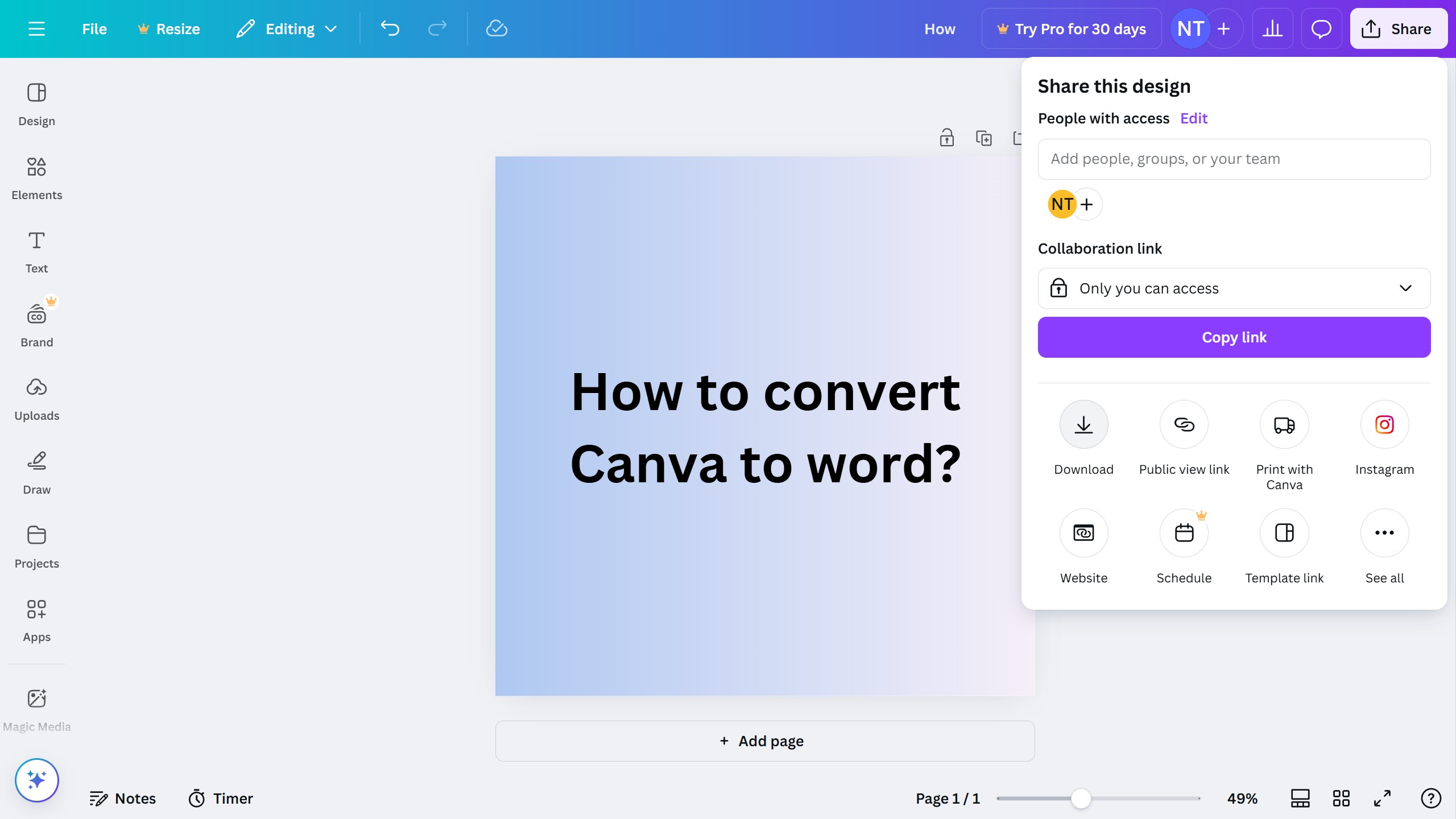Open the Template link option

coord(1284,533)
